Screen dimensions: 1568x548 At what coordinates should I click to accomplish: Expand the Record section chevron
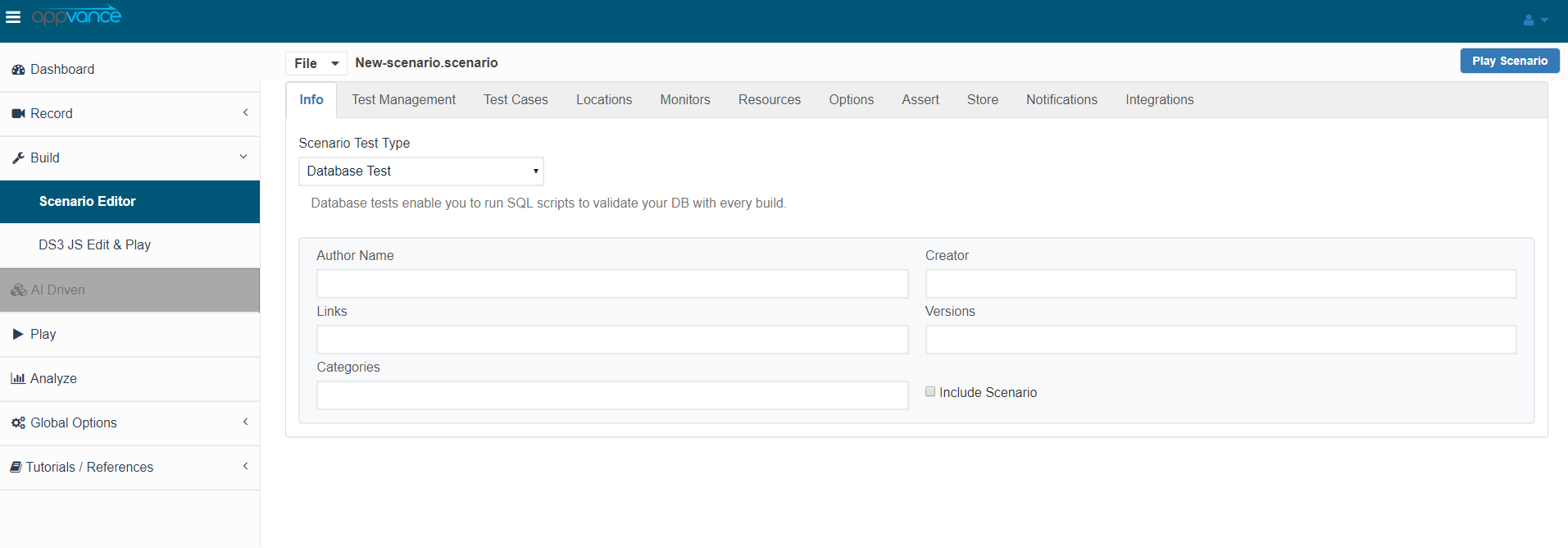245,113
